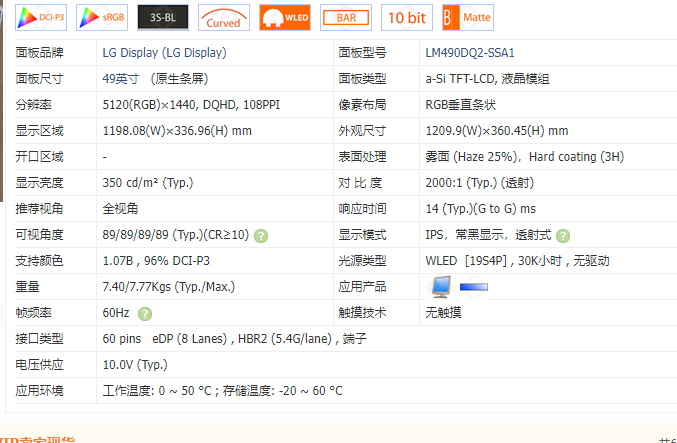677x443 pixels.
Task: Click response time 14 (Typ.)(G to G) ms
Action: pyautogui.click(x=481, y=209)
